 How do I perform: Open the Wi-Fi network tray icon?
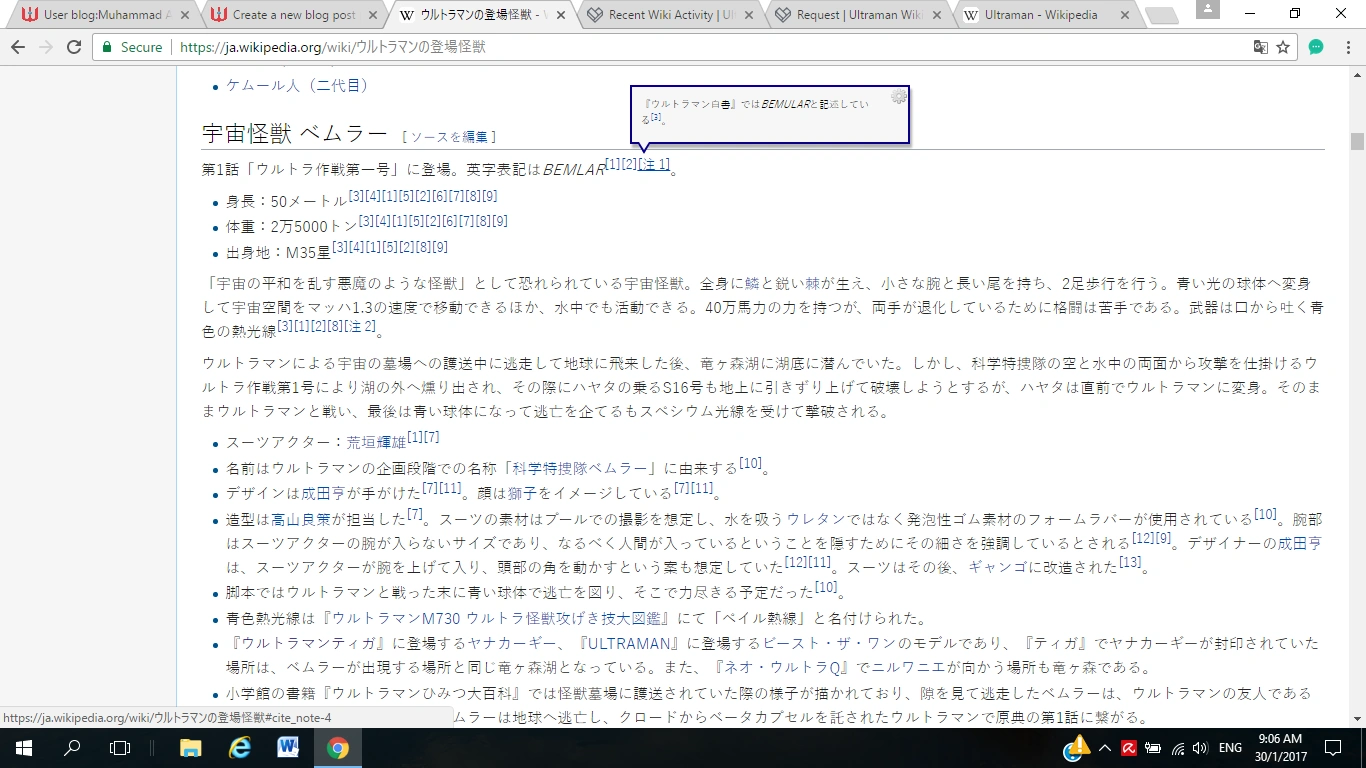click(1177, 748)
